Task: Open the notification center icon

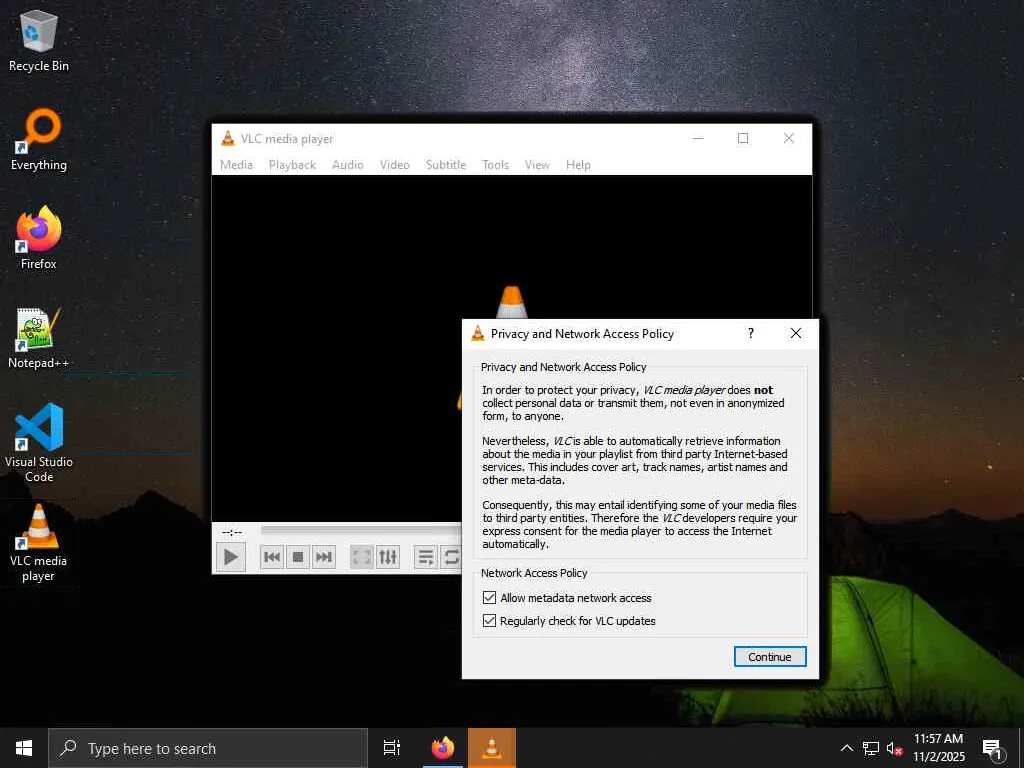Action: [993, 748]
